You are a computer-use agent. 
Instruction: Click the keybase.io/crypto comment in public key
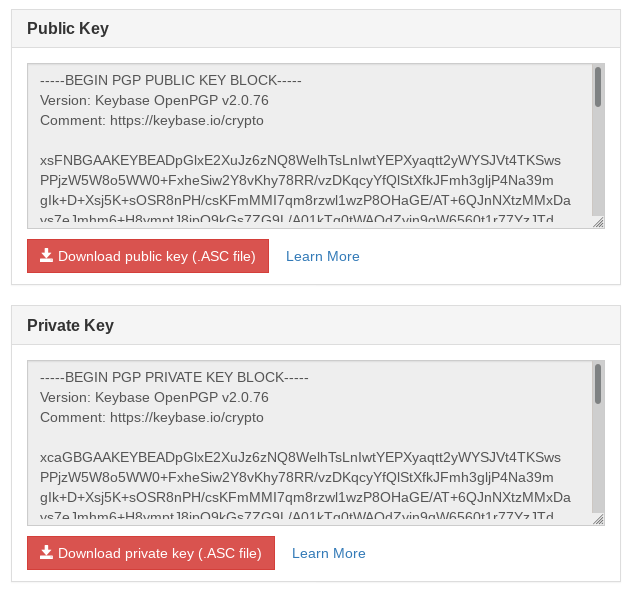click(x=187, y=120)
